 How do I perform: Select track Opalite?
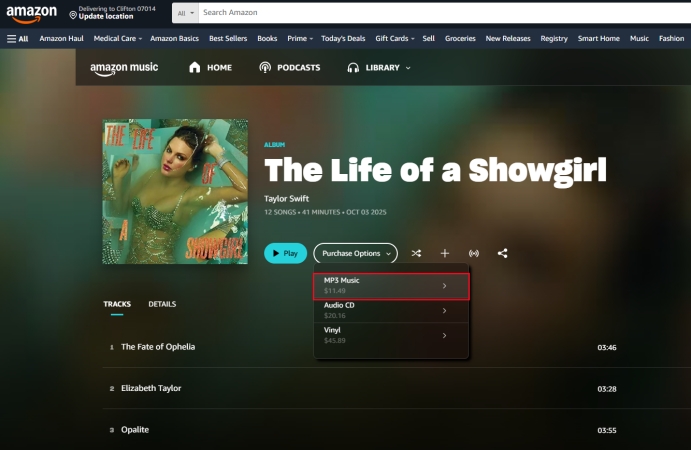tap(135, 430)
